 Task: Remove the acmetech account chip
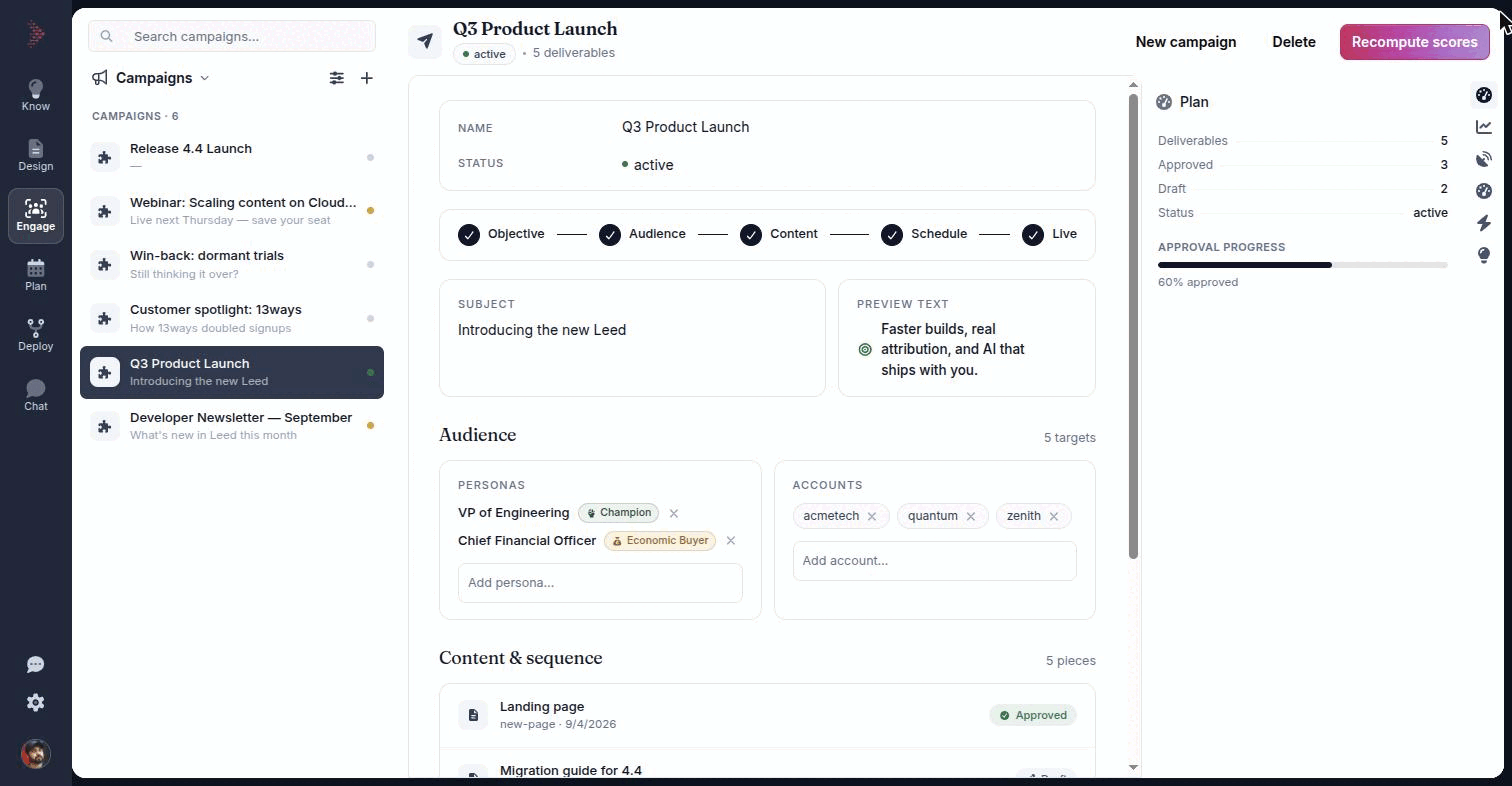pyautogui.click(x=872, y=517)
